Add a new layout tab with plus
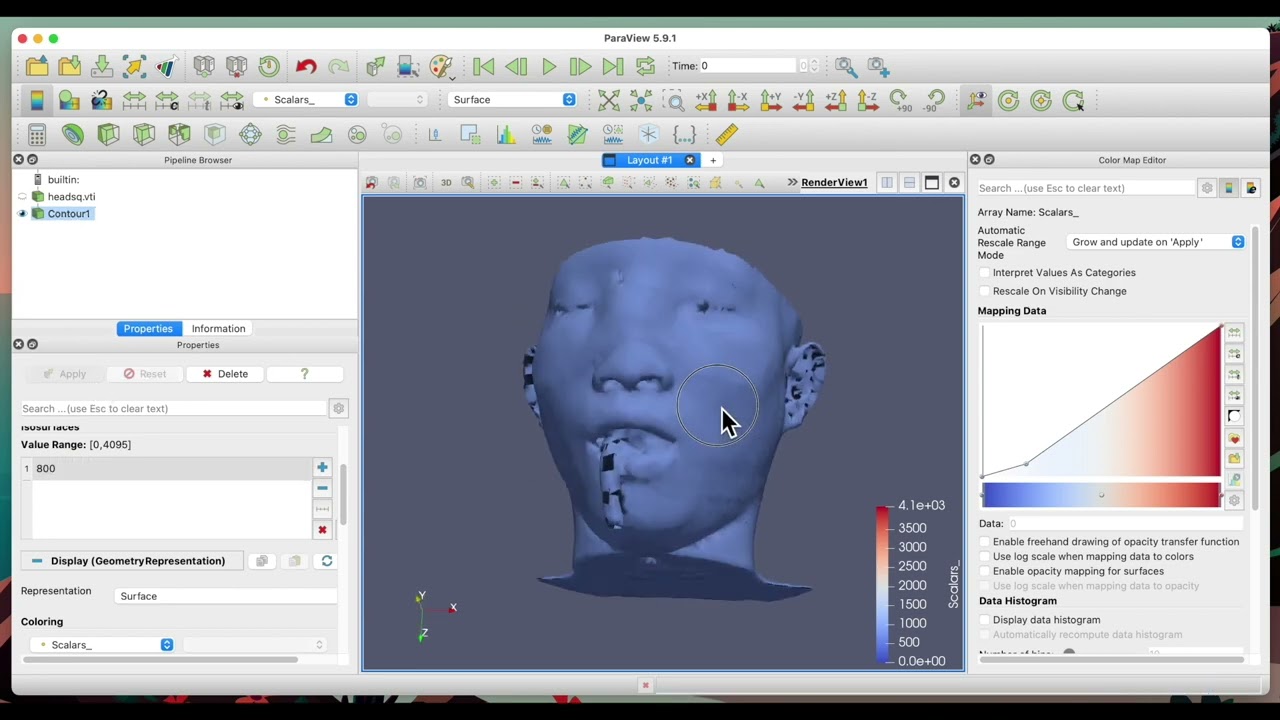1280x720 pixels. click(x=713, y=160)
